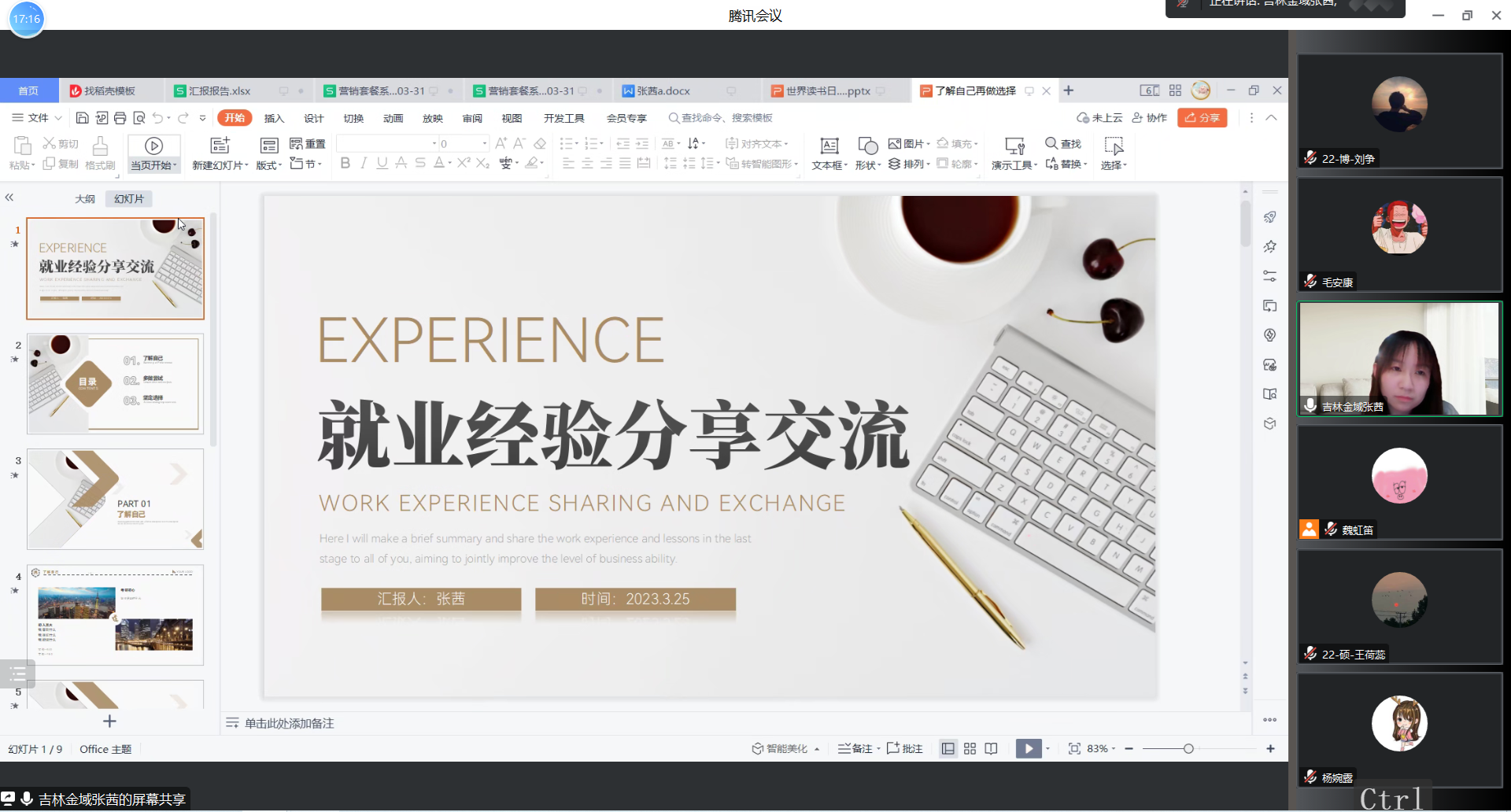Open the 查找 find tool
The width and height of the screenshot is (1511, 812).
(1063, 143)
